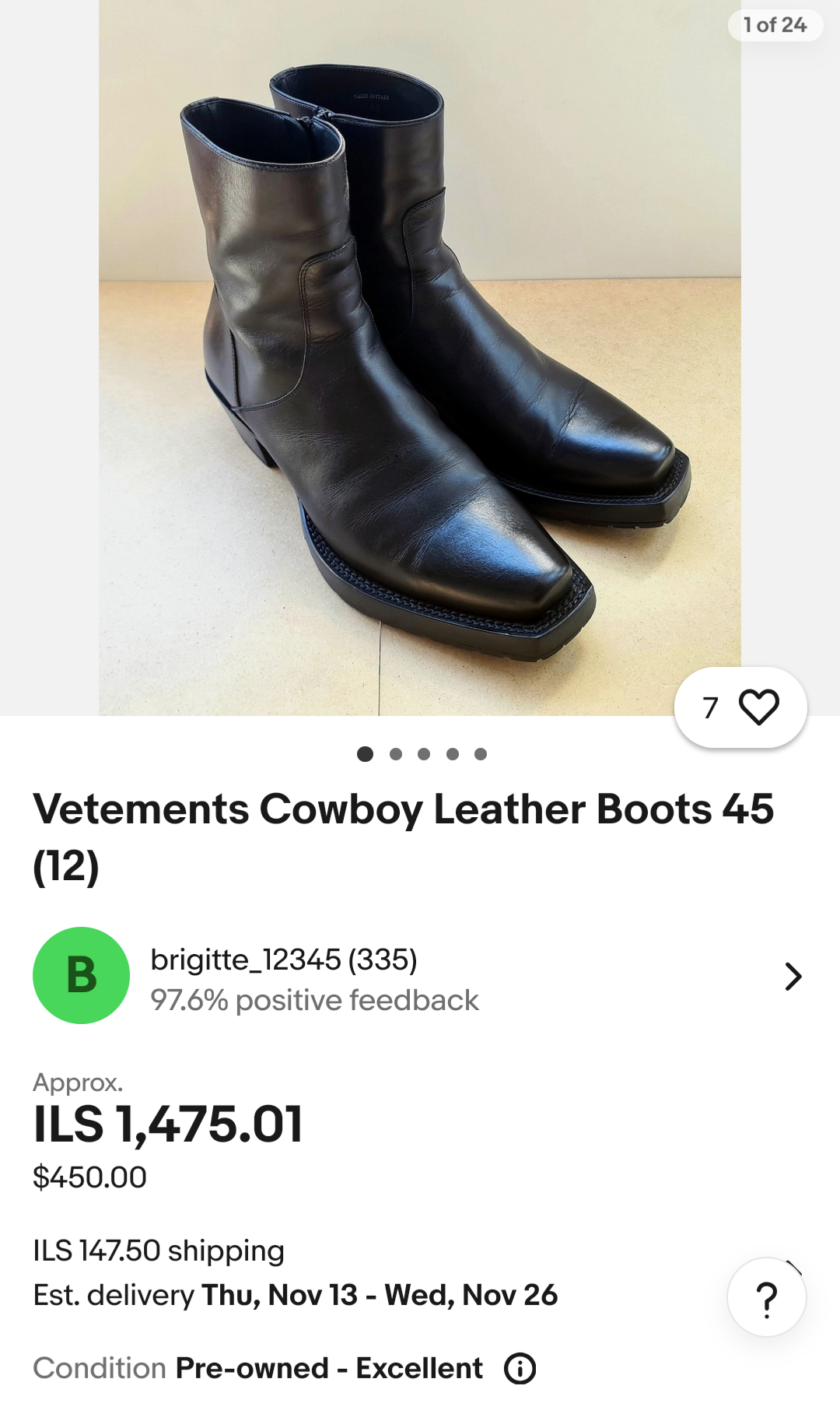Jump to the second image dot
Screen dimensions: 840x1428
coord(396,754)
